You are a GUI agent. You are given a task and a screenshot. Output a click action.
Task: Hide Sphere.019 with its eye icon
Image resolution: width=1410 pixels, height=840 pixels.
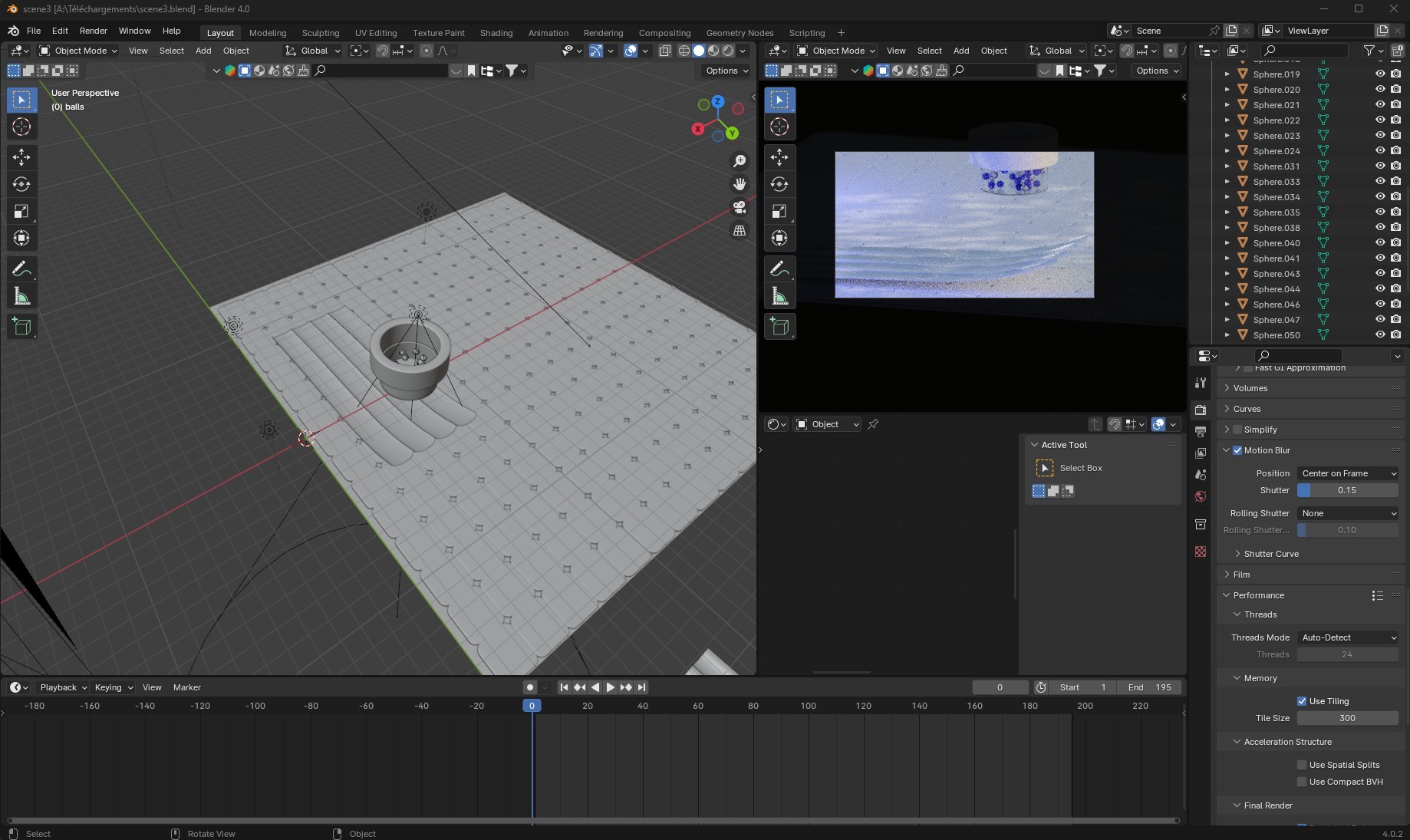(1380, 74)
